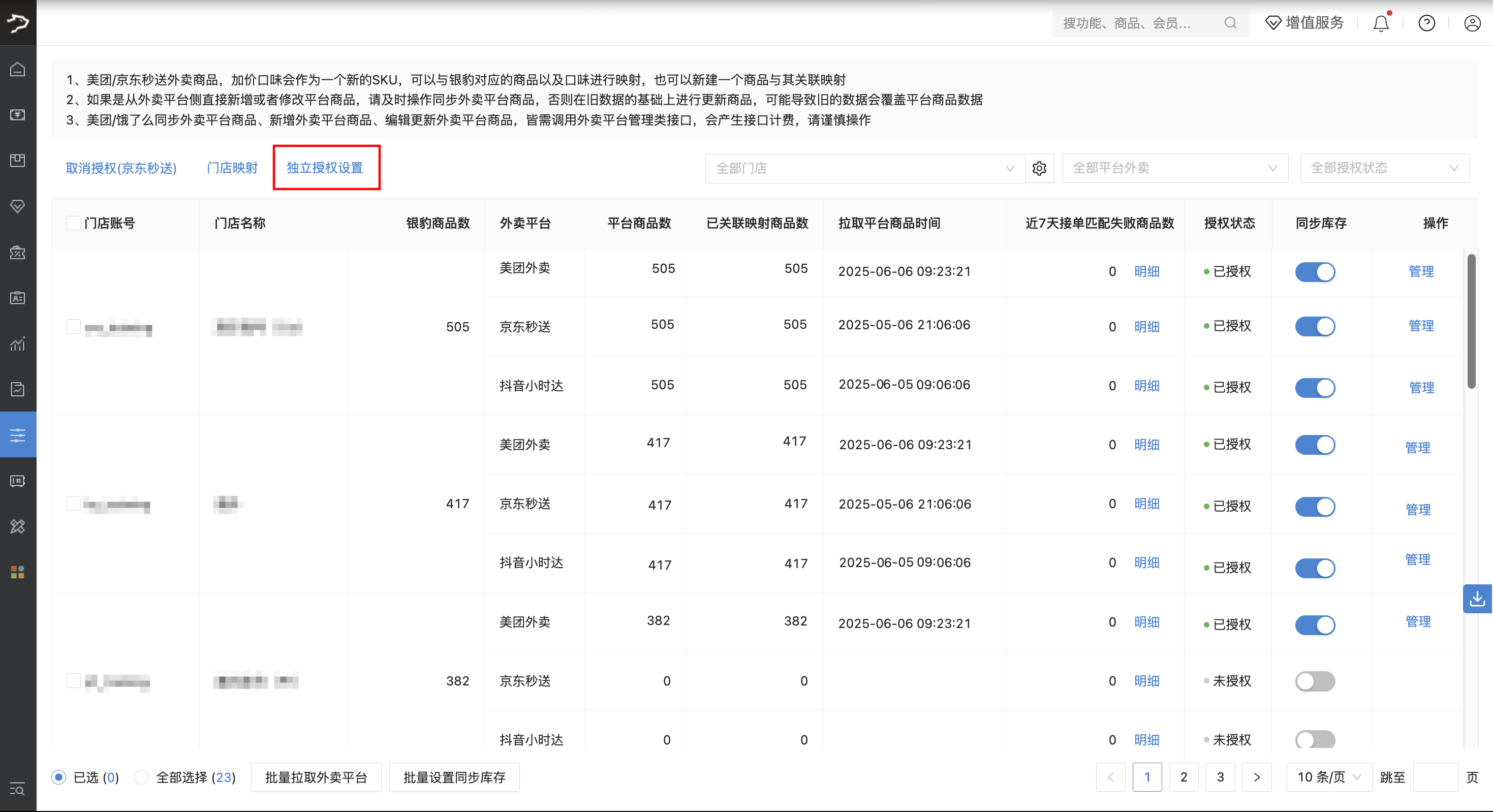
Task: Click the blue download icon on the right edge
Action: [x=1477, y=599]
